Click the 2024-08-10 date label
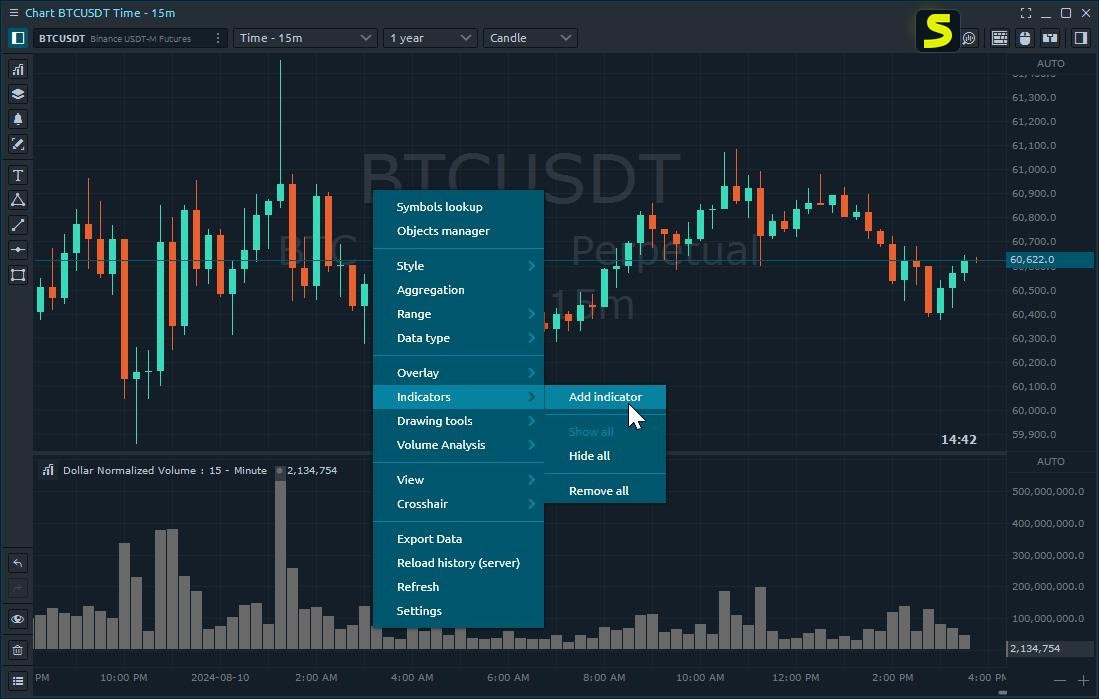 click(220, 677)
